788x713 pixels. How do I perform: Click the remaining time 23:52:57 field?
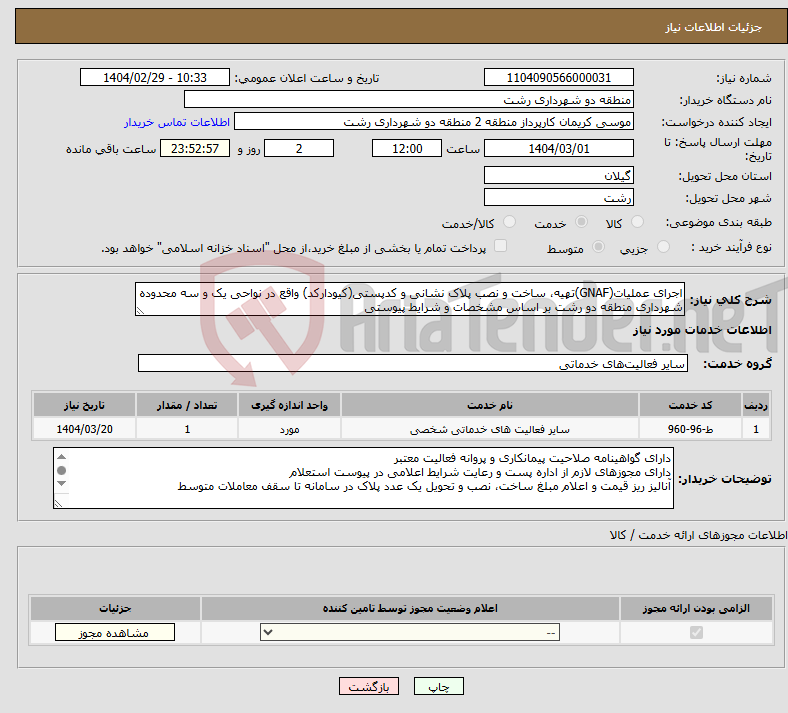pyautogui.click(x=195, y=148)
